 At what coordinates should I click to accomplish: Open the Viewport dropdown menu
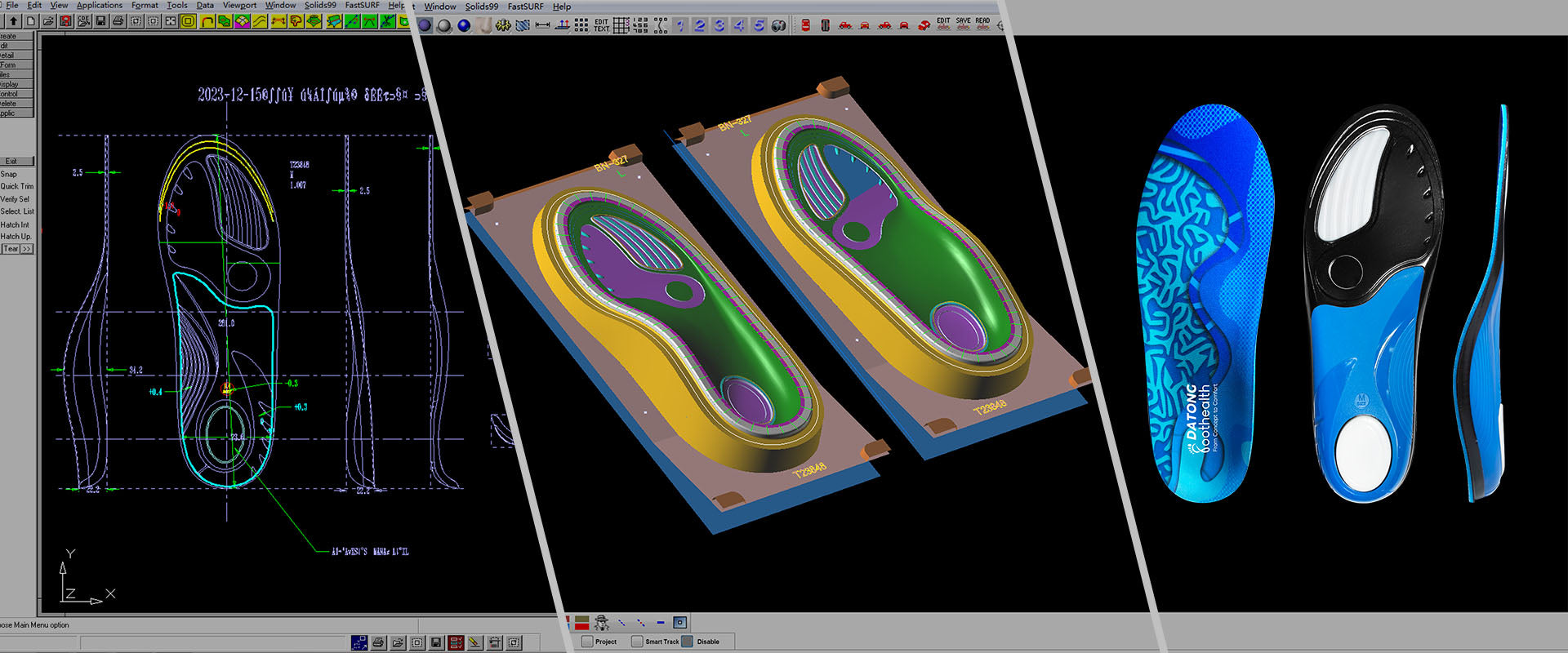[x=239, y=6]
